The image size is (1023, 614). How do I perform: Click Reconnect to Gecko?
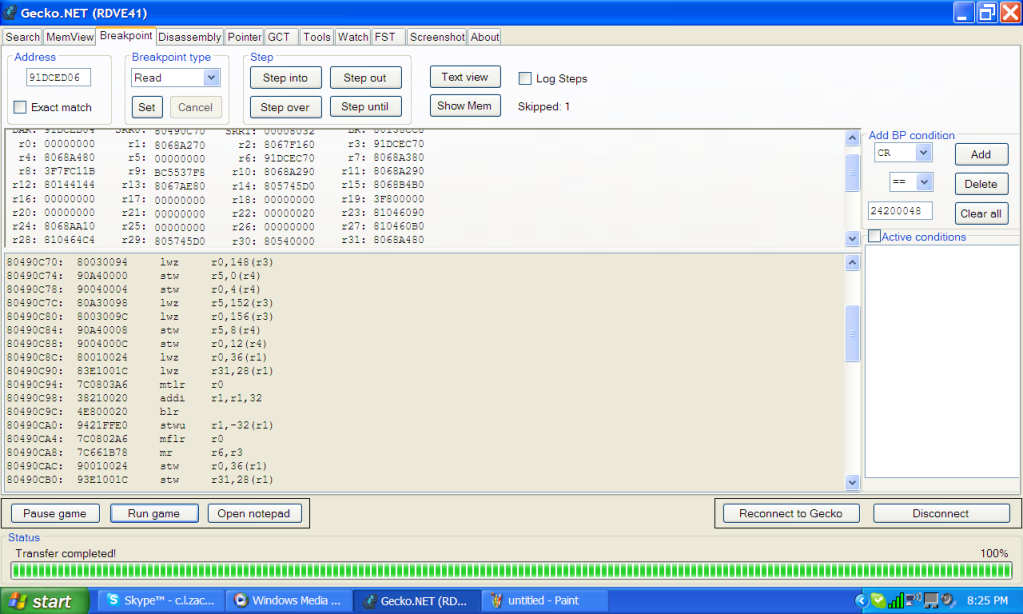pos(791,514)
